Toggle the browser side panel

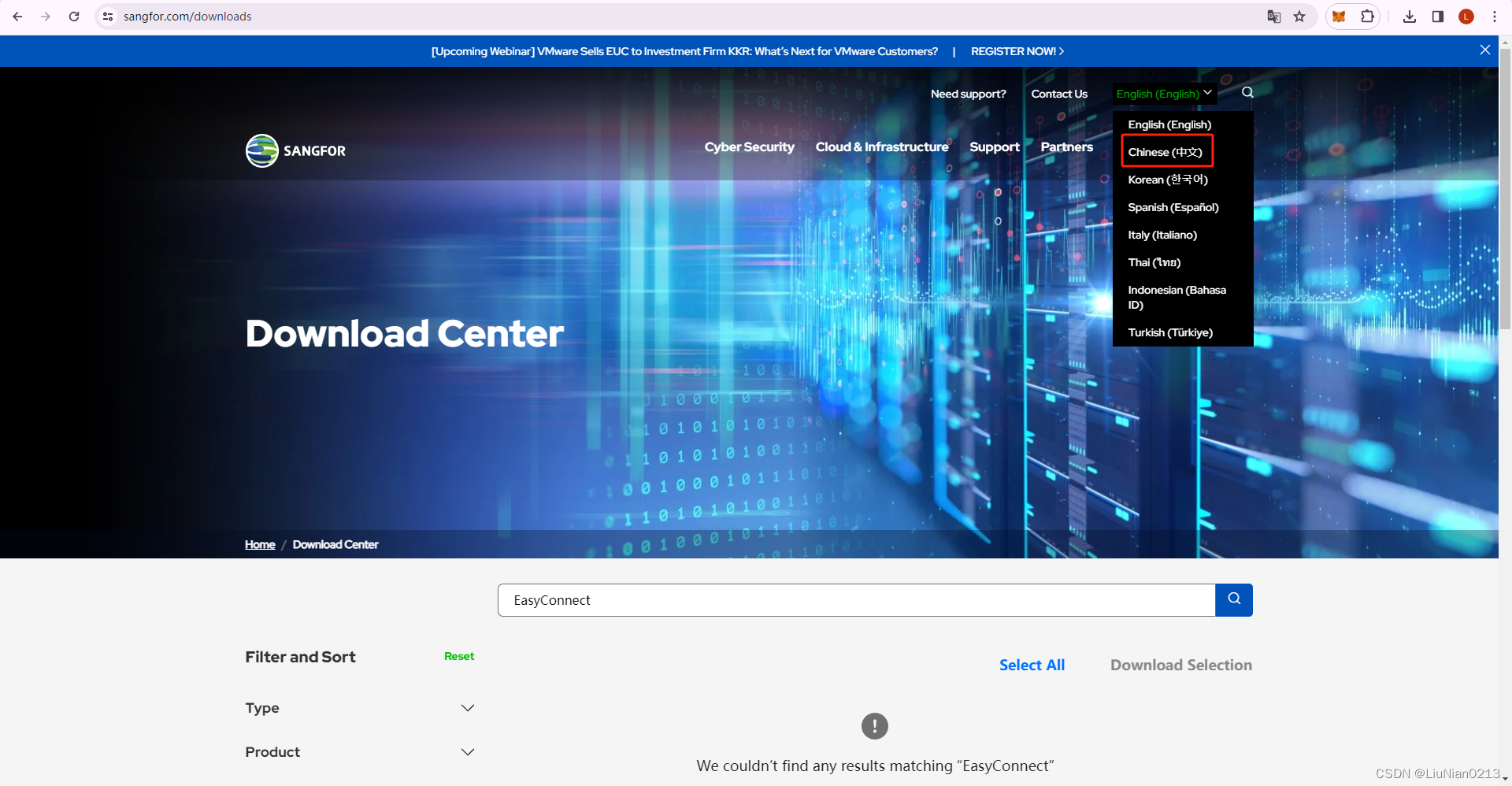(x=1438, y=17)
